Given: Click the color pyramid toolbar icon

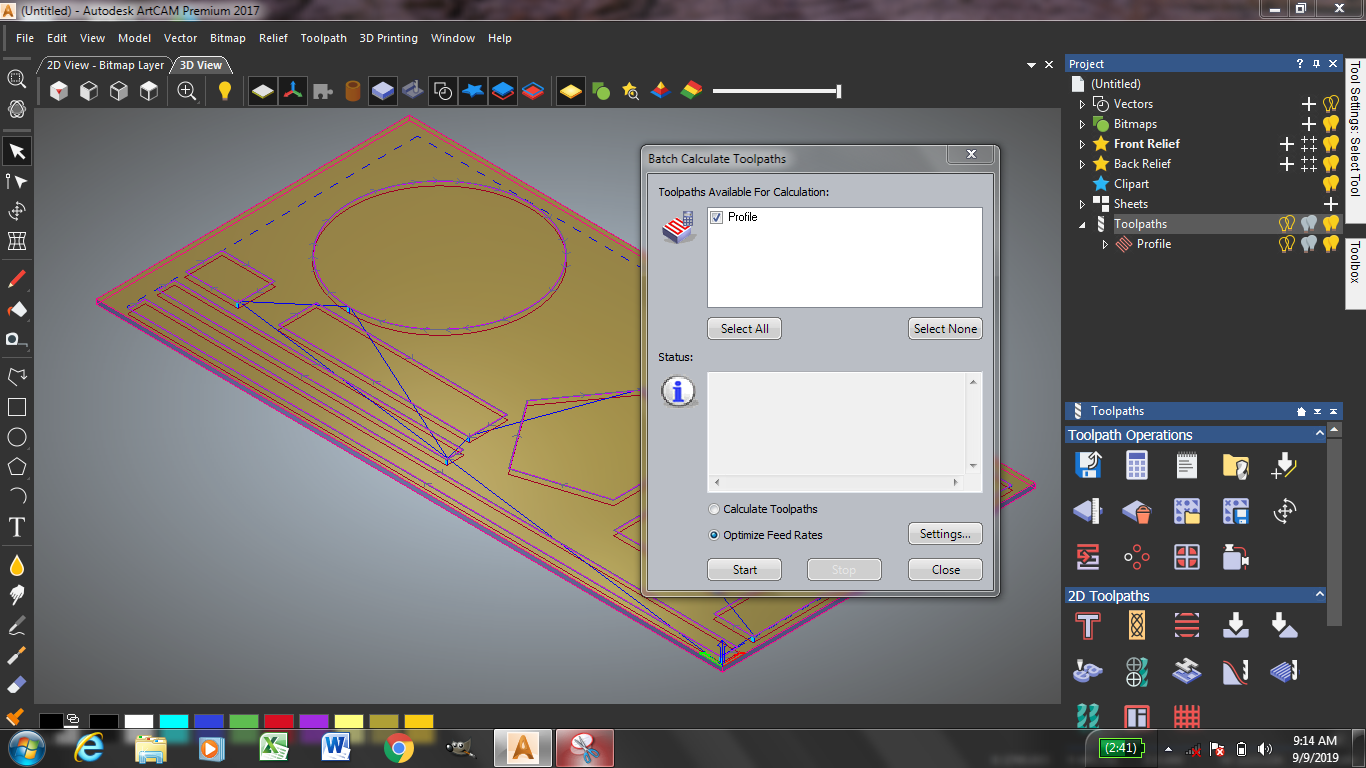Looking at the screenshot, I should click(x=660, y=91).
